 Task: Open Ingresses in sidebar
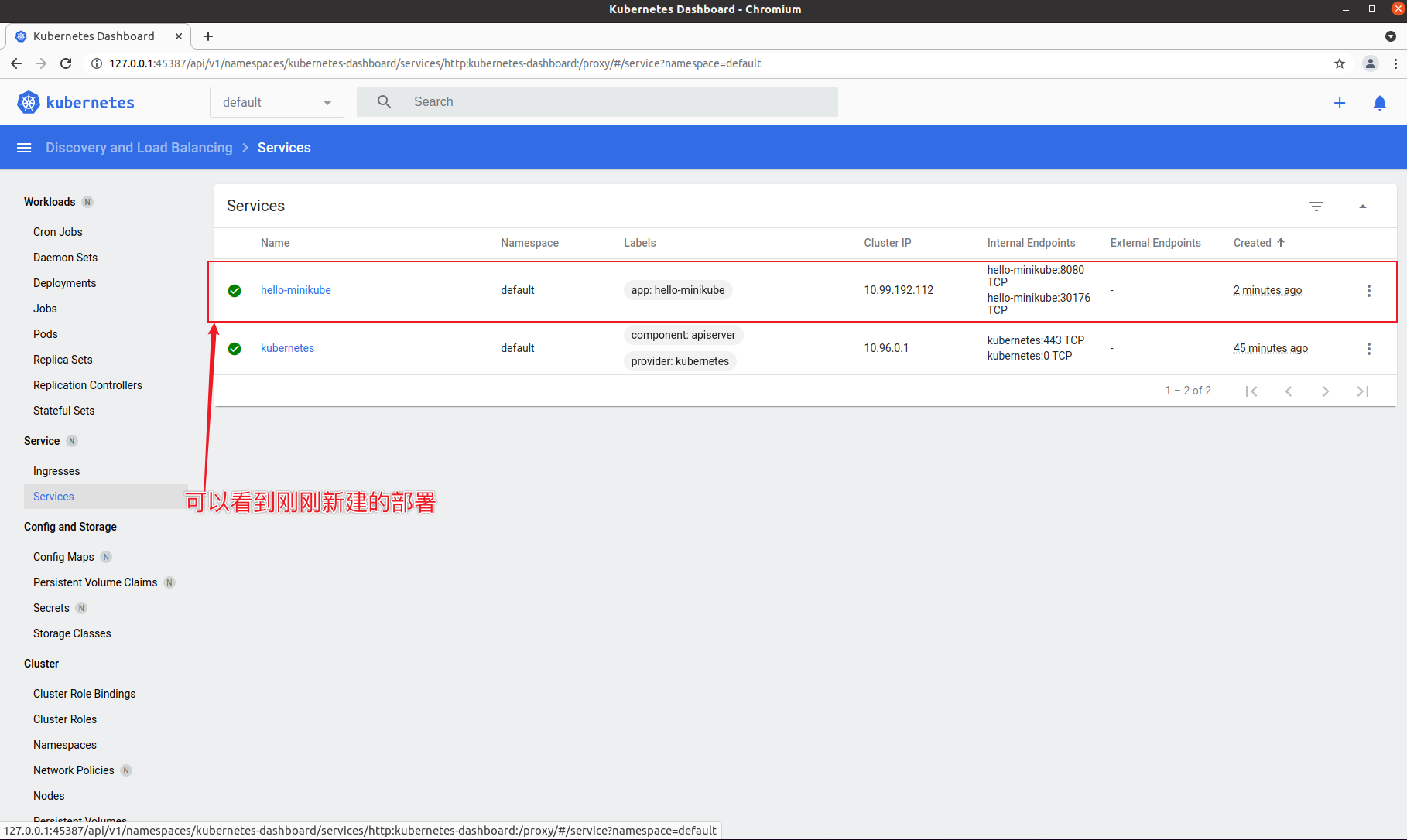tap(56, 471)
